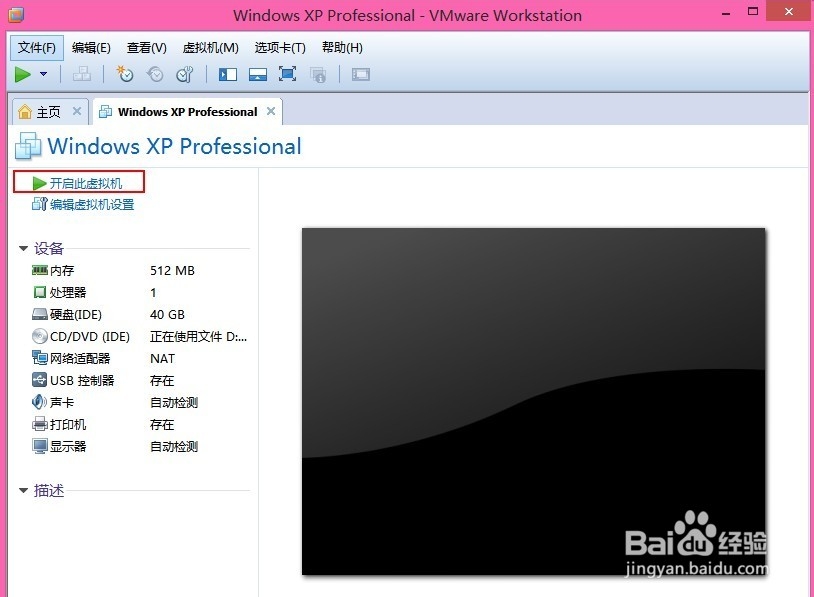Minimize the VMware Workstation window
This screenshot has width=814, height=597.
[726, 13]
